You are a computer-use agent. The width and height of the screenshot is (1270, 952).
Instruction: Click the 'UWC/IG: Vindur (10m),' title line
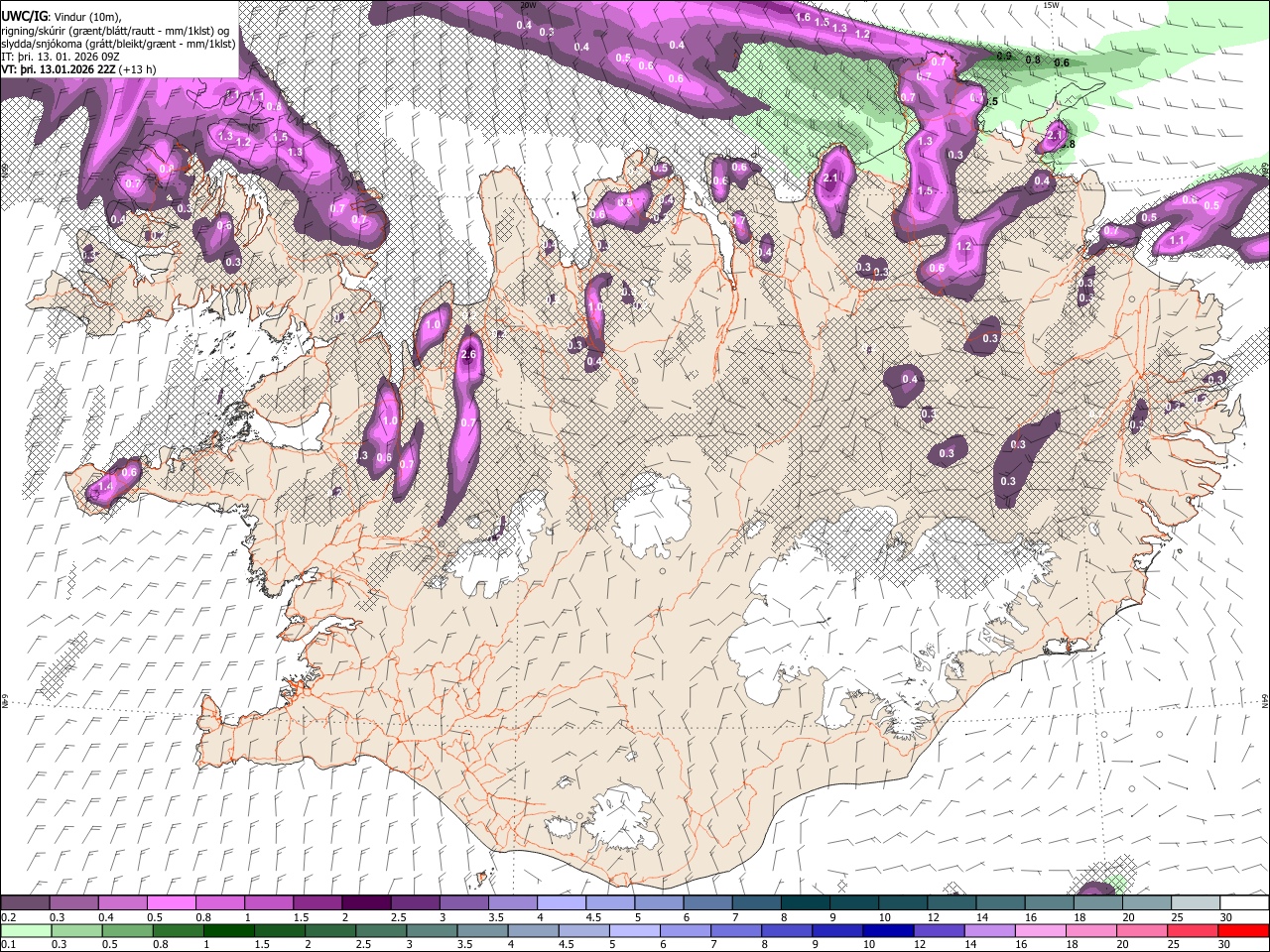pyautogui.click(x=62, y=15)
